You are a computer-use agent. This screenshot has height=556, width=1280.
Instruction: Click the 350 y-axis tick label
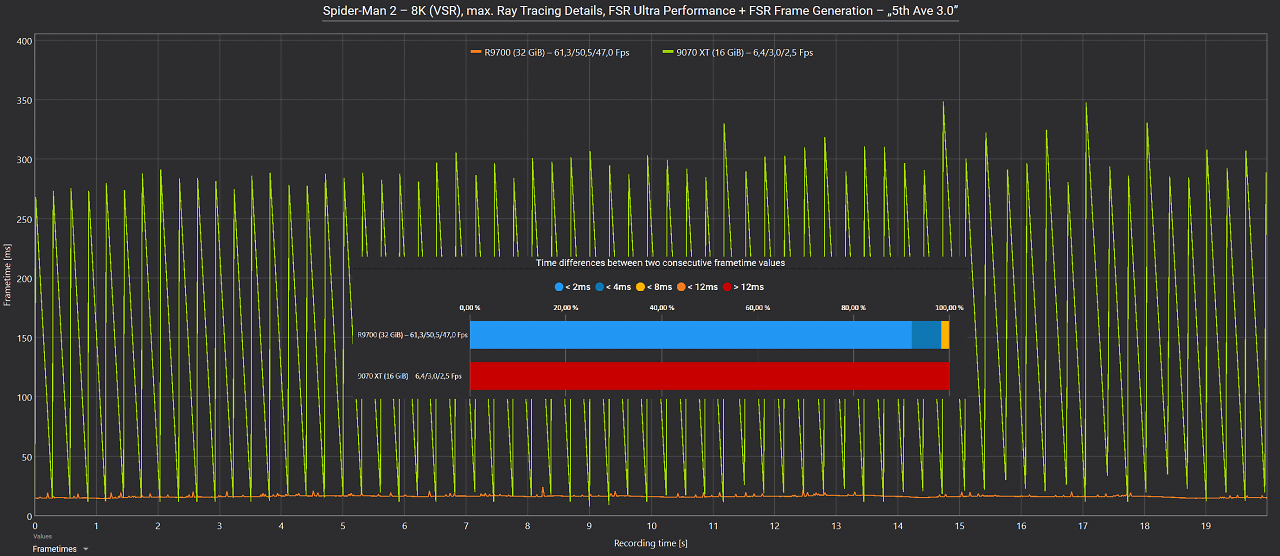pos(25,101)
